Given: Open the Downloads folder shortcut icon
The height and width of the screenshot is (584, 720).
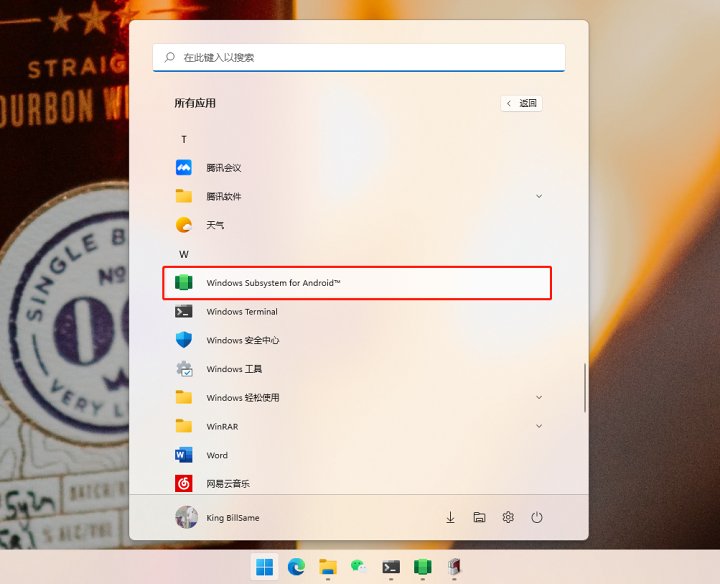Looking at the screenshot, I should coord(450,517).
